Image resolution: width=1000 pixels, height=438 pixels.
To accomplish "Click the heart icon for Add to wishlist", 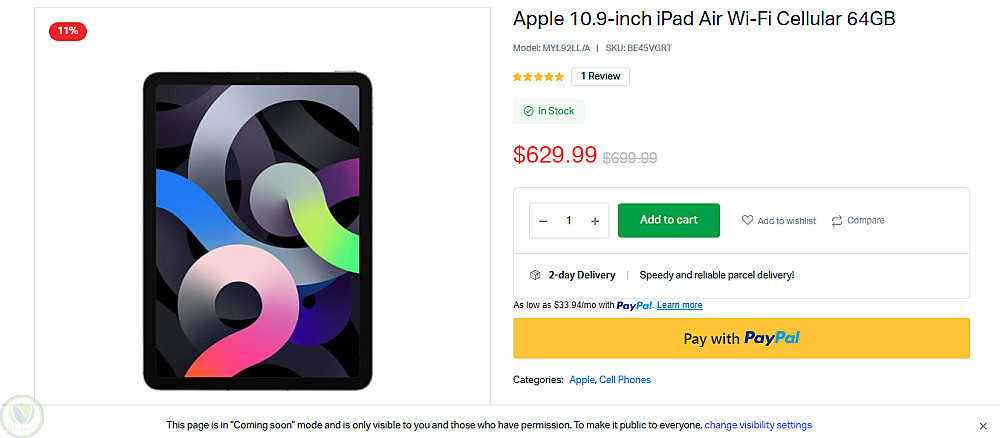I will click(747, 221).
